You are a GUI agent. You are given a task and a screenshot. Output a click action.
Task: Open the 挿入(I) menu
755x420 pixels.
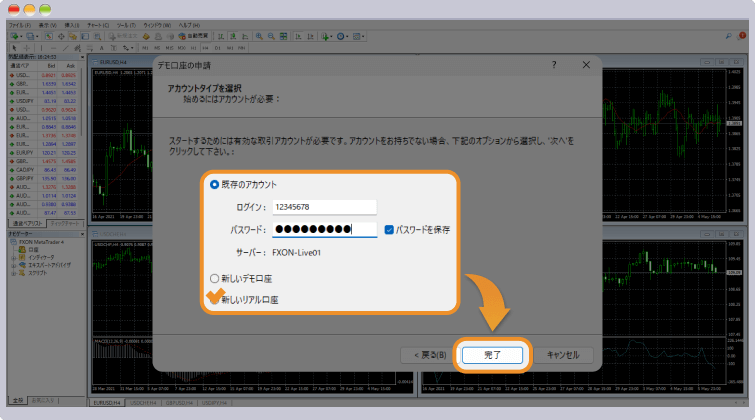72,25
